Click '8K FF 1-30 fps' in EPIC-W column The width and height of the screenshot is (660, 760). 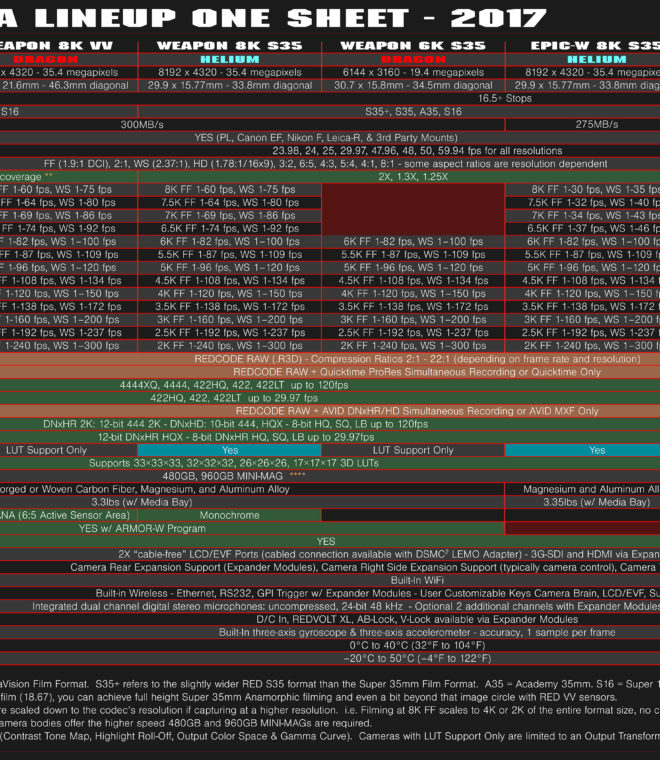point(582,190)
